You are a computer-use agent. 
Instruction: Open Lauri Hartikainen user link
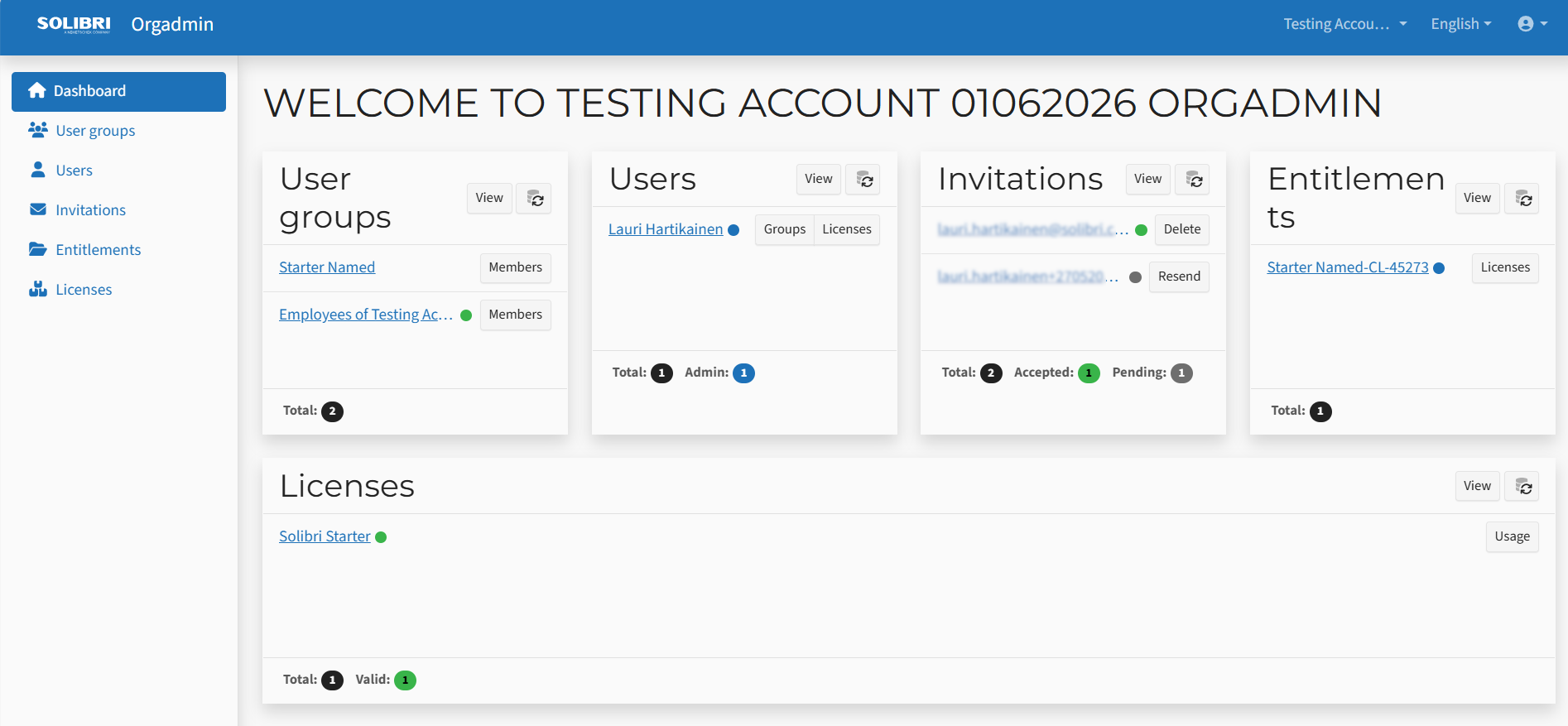pyautogui.click(x=666, y=229)
